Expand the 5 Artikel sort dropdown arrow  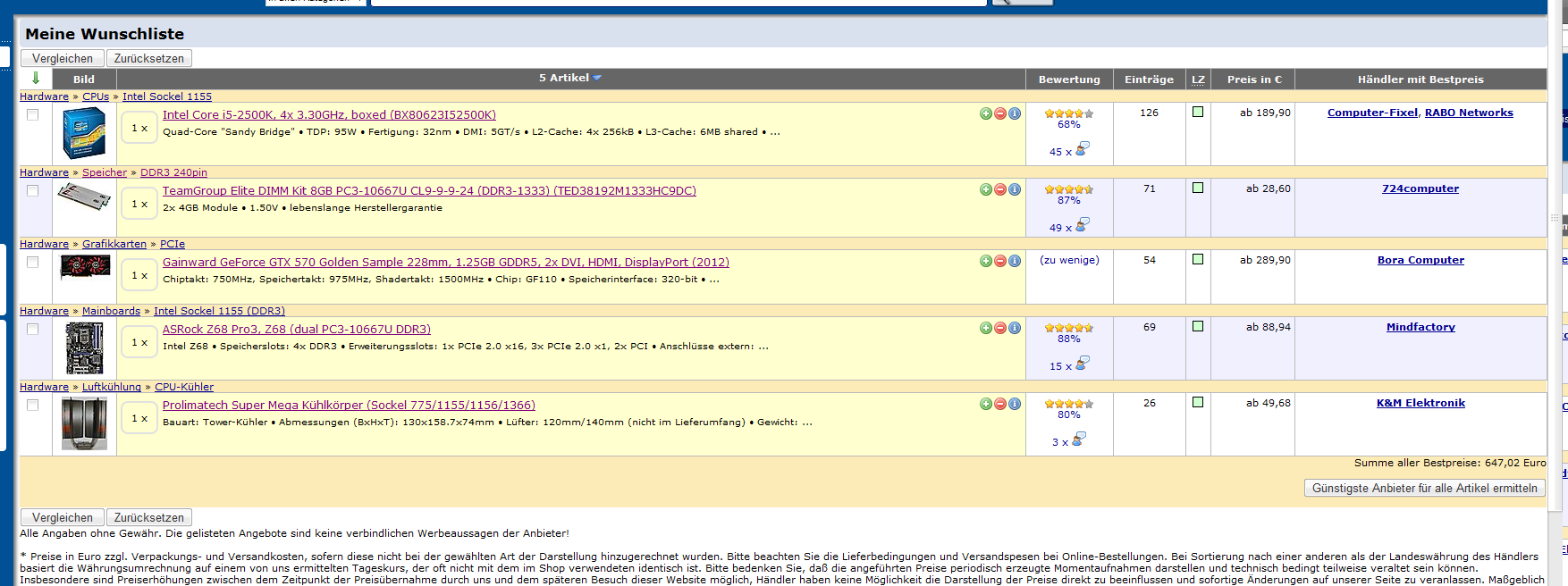tap(597, 78)
